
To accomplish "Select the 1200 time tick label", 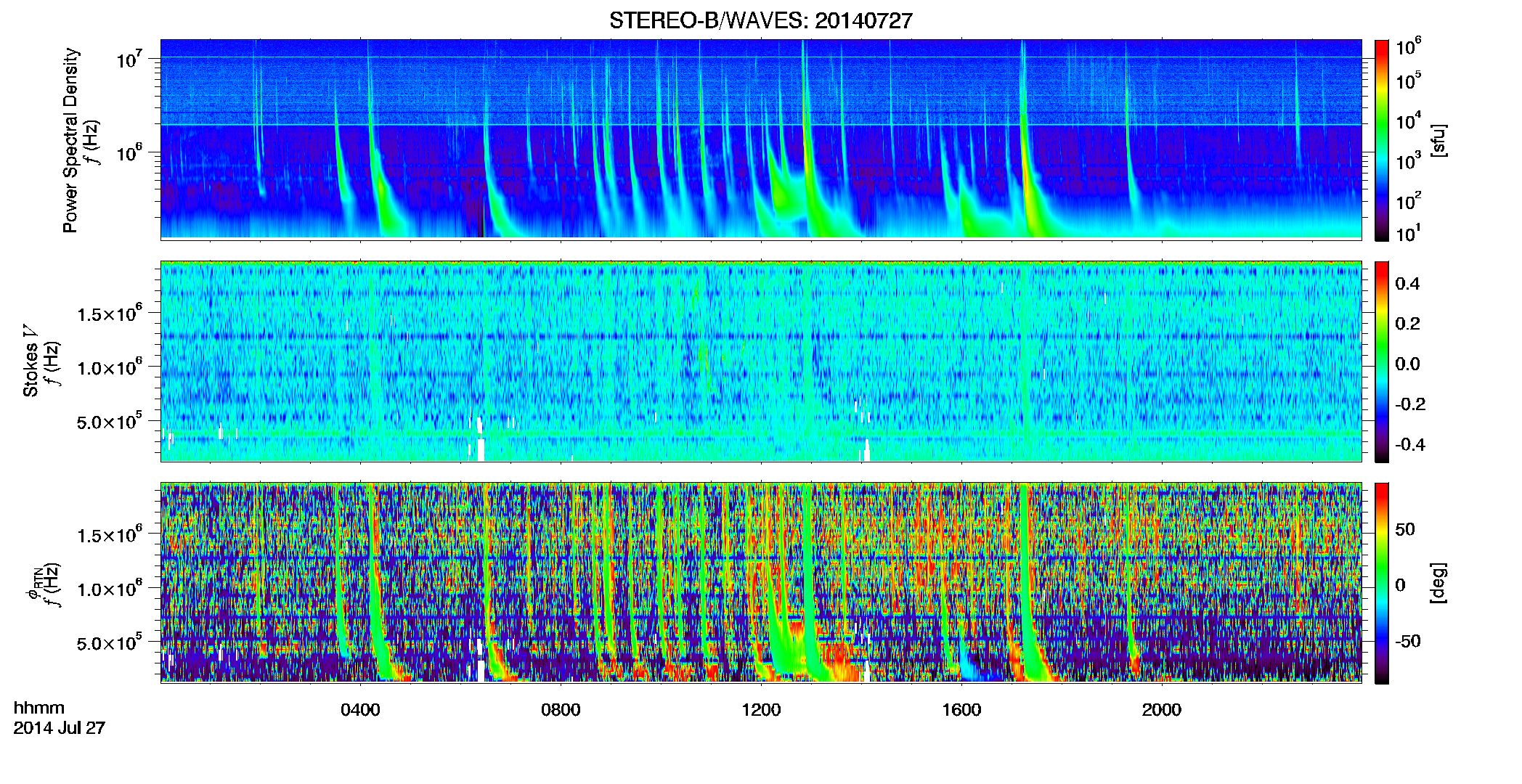I will [761, 710].
